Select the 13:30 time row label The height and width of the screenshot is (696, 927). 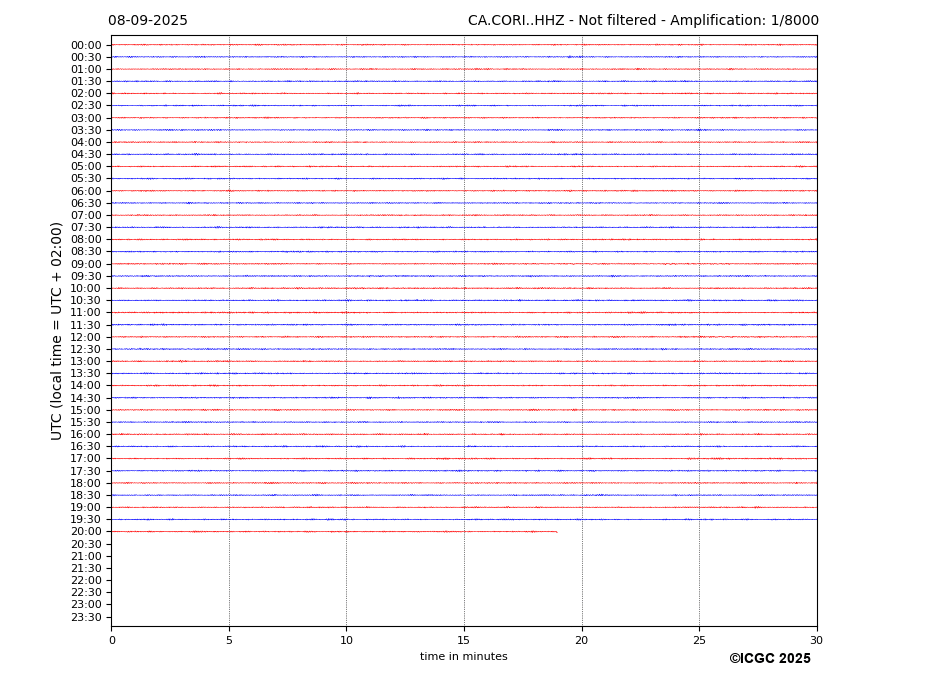[86, 374]
